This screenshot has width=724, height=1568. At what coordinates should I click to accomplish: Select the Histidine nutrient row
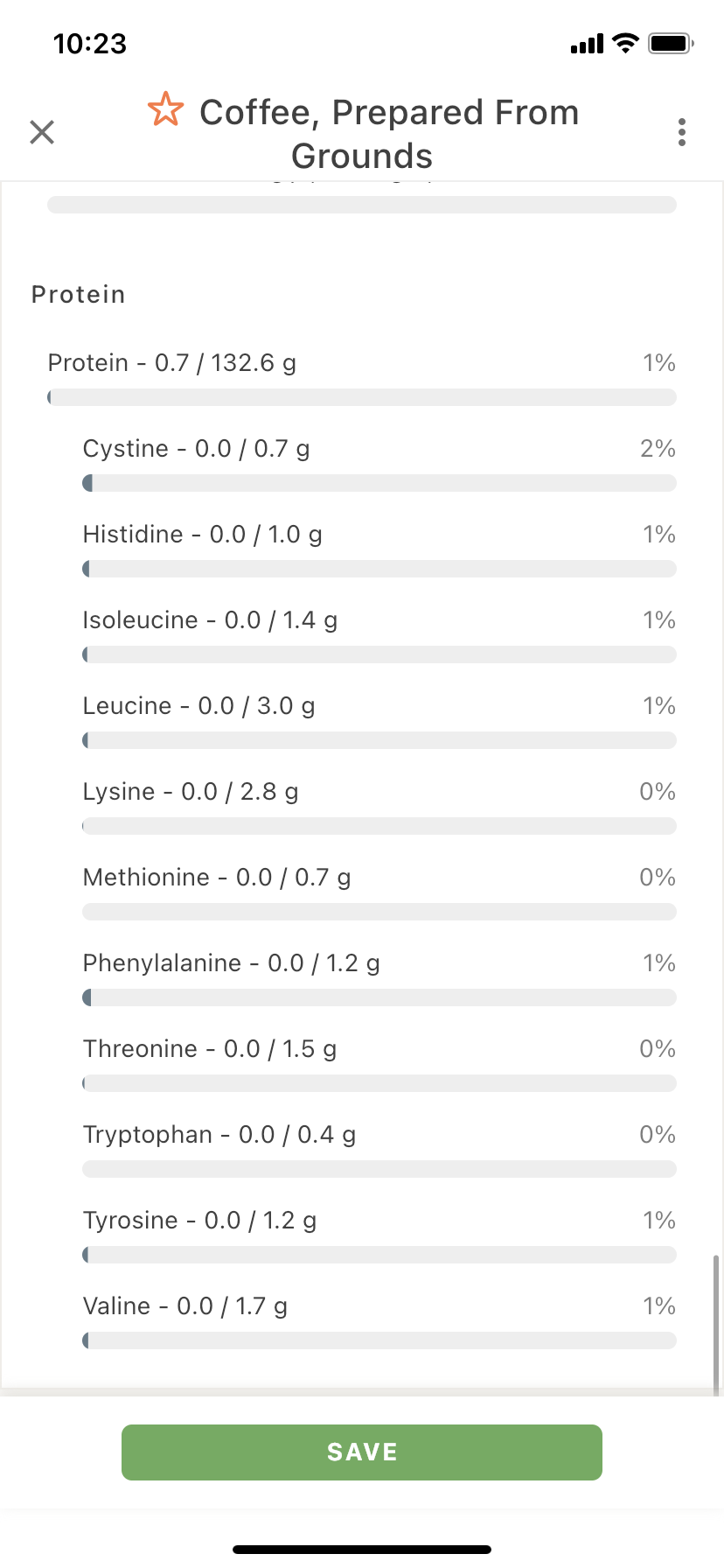[x=379, y=549]
